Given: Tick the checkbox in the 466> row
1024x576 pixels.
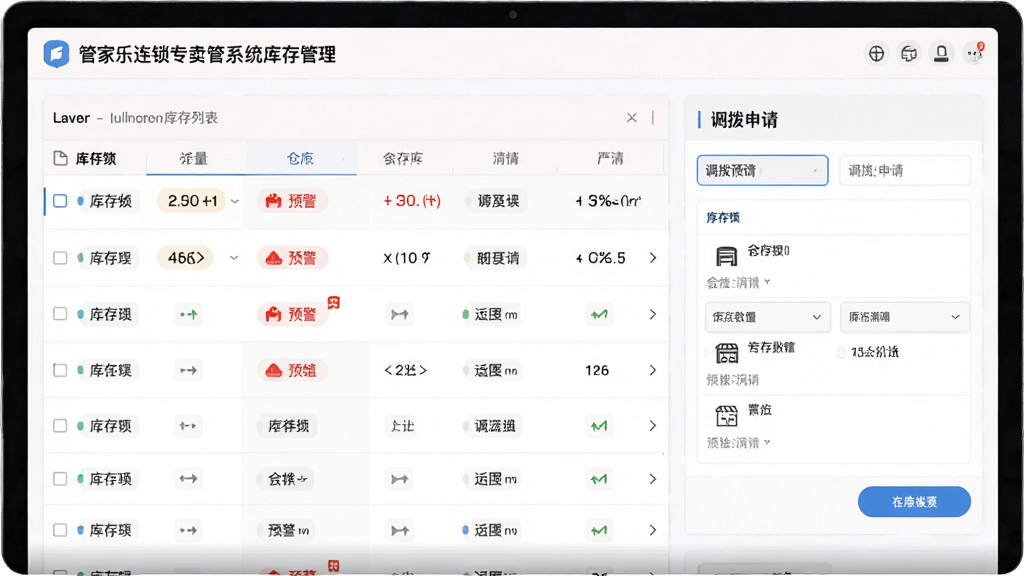Looking at the screenshot, I should [60, 258].
